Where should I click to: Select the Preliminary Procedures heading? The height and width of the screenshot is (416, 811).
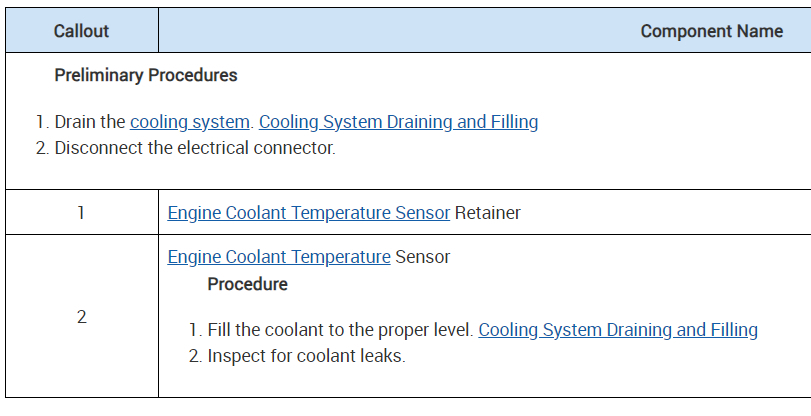pos(146,75)
